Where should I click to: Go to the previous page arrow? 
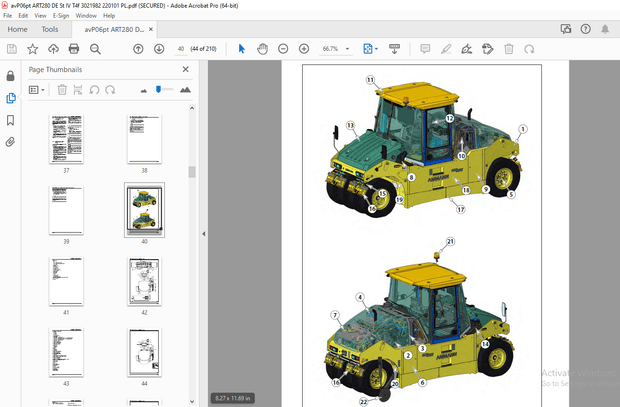pos(138,48)
